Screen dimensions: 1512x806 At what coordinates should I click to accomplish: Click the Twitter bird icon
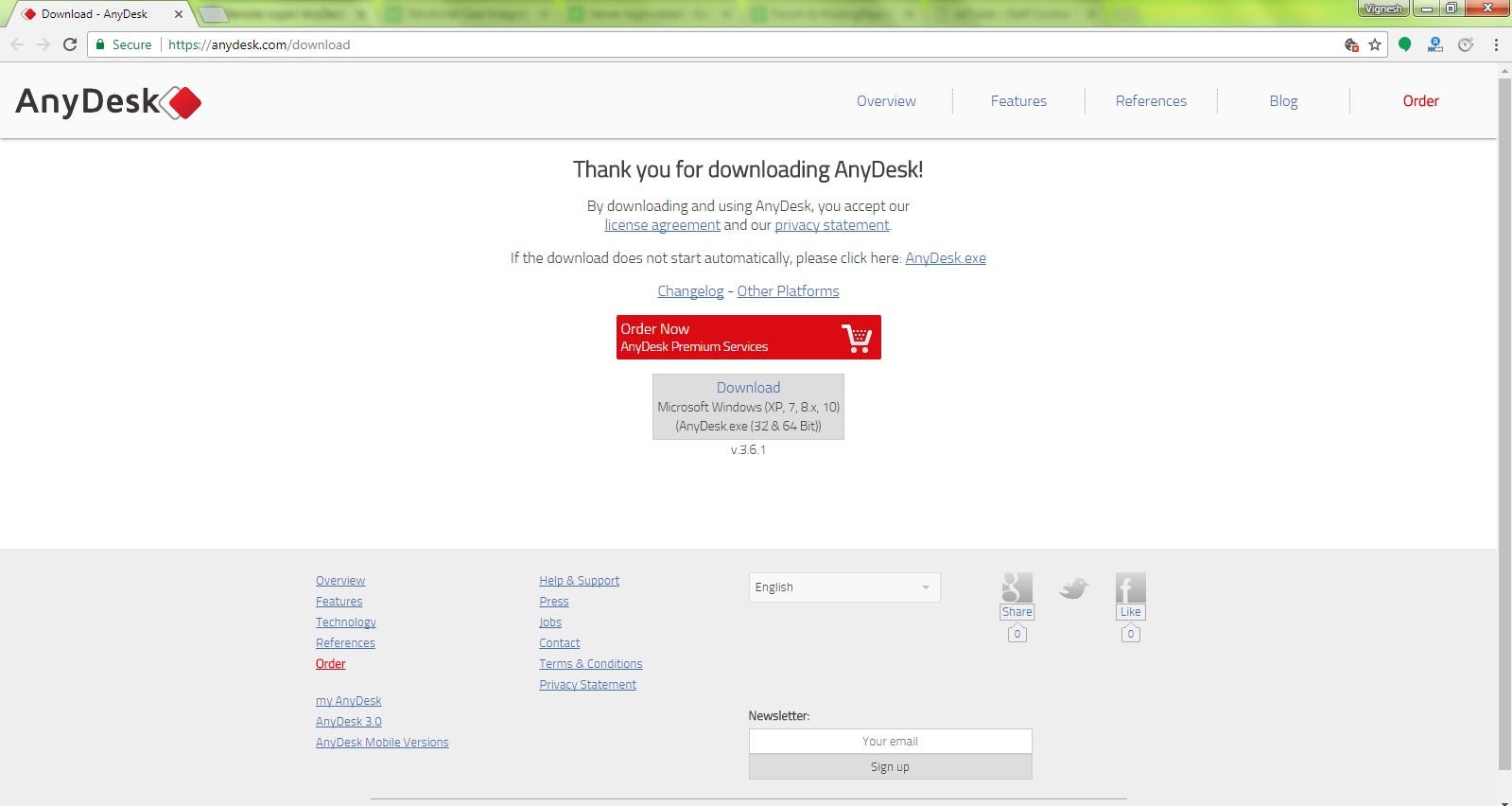coord(1073,588)
